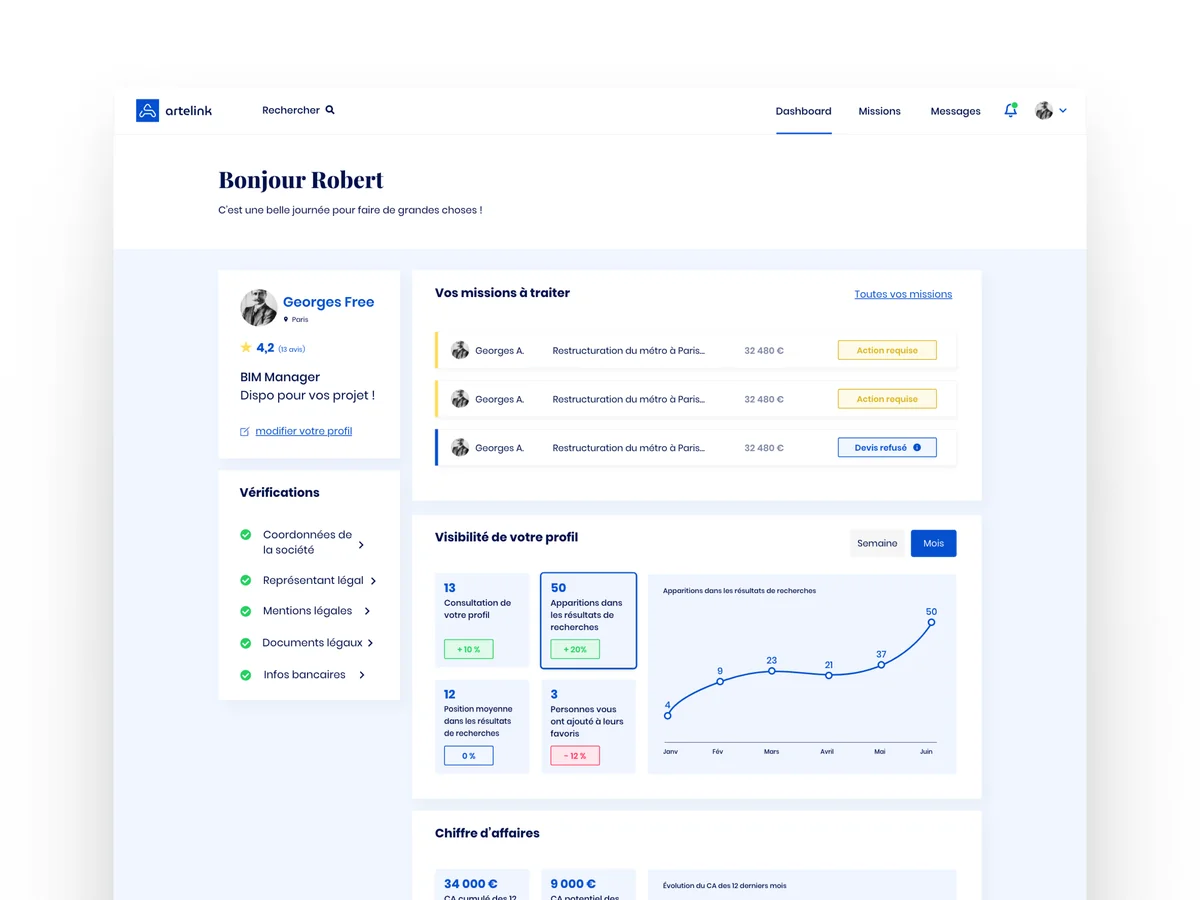Image resolution: width=1200 pixels, height=900 pixels.
Task: Expand Mentions légales chevron
Action: point(367,611)
